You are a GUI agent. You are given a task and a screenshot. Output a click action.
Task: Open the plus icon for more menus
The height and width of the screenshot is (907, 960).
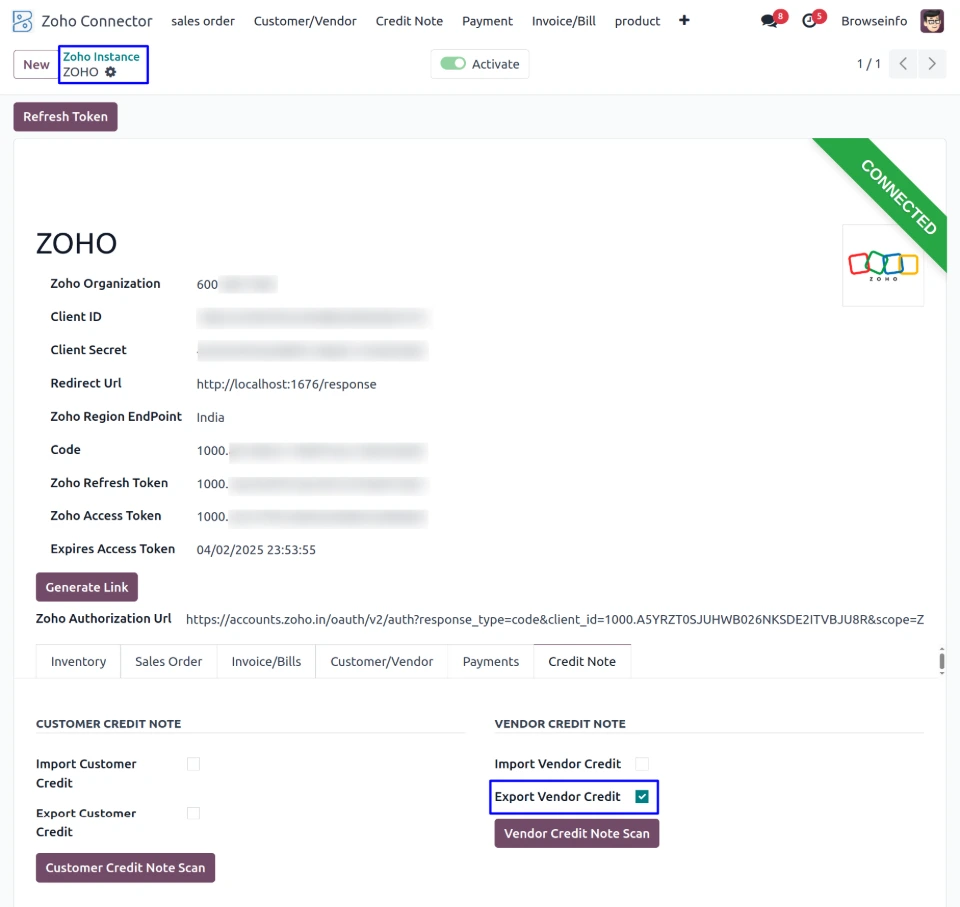[x=684, y=20]
